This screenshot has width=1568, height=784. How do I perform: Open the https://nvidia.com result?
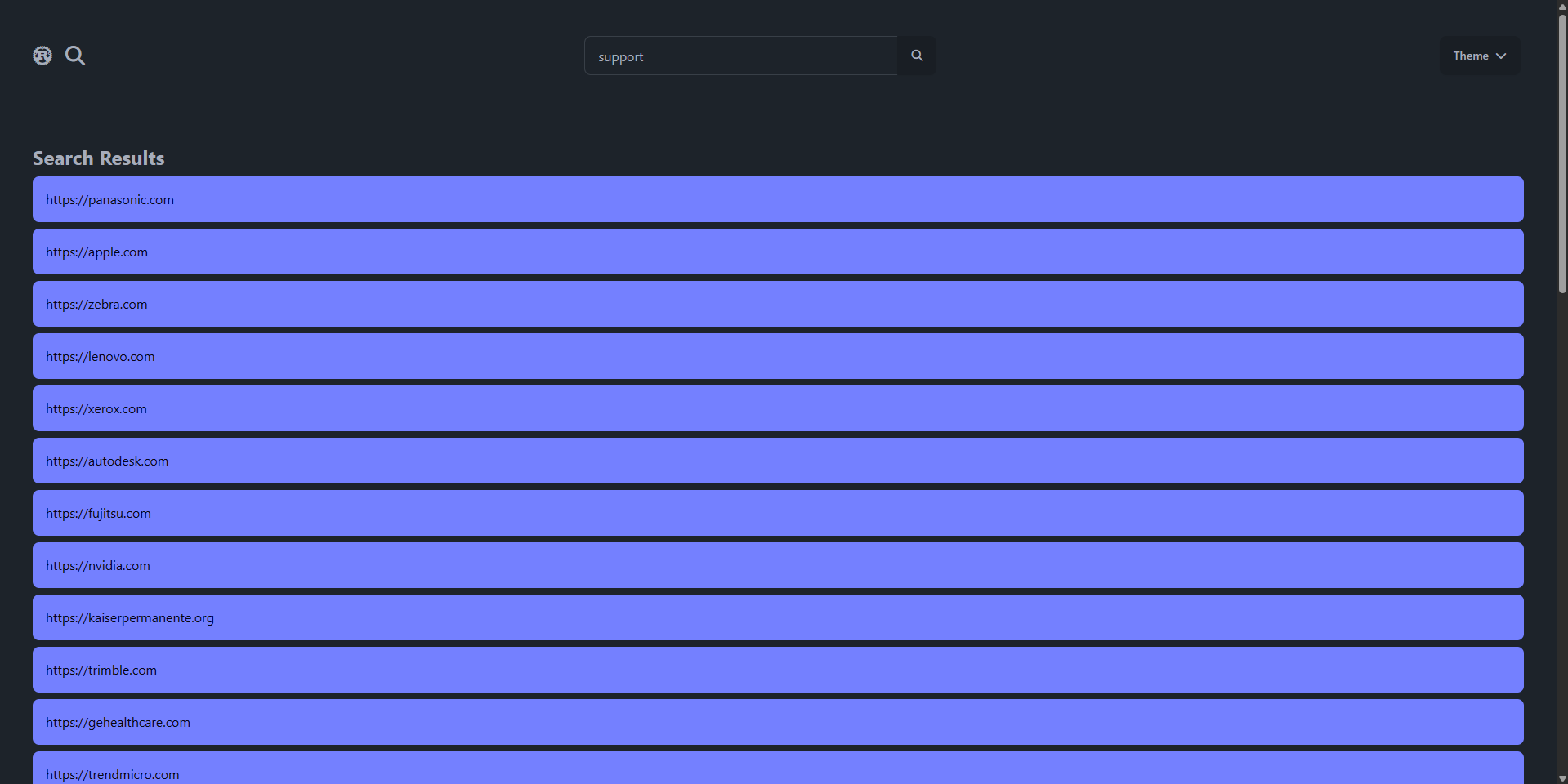[x=778, y=565]
